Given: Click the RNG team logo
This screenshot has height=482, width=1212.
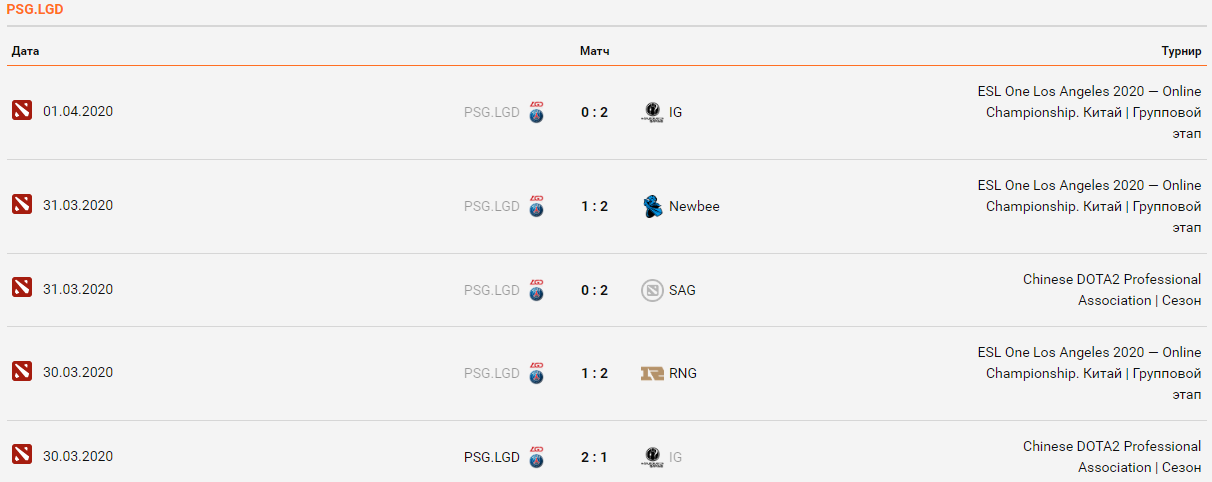Looking at the screenshot, I should pyautogui.click(x=652, y=373).
